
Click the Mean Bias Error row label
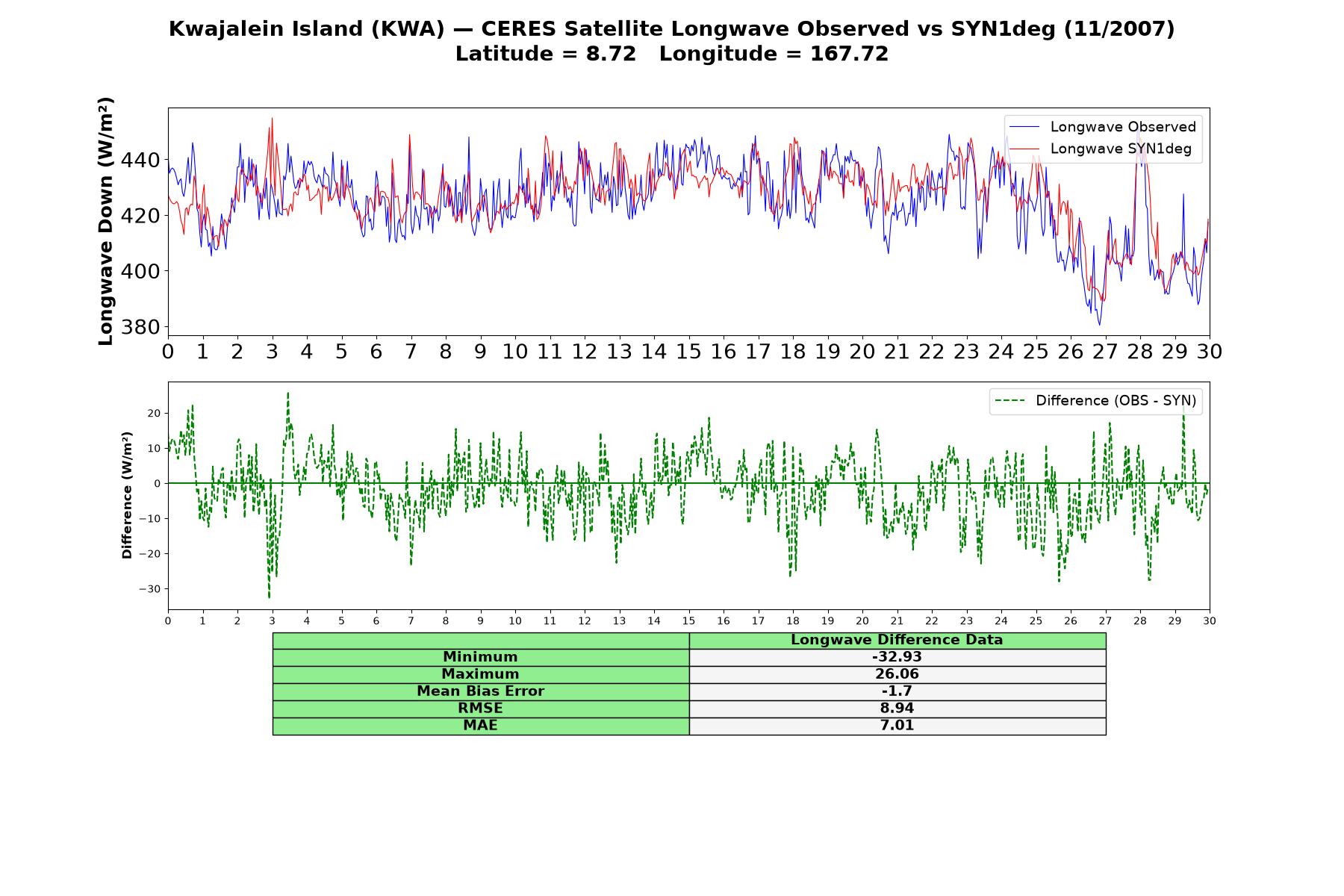click(481, 691)
